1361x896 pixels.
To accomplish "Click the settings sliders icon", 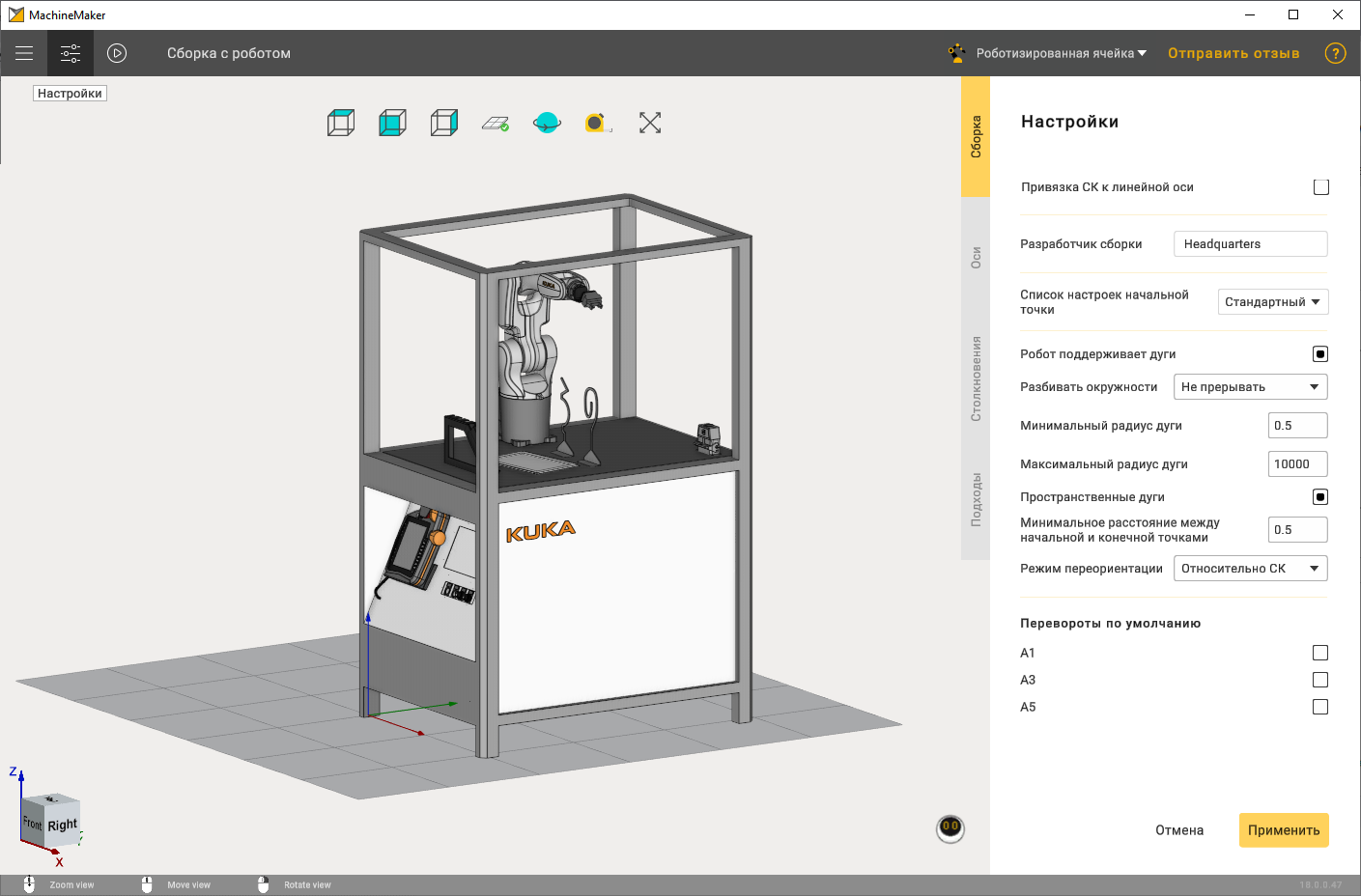I will coord(71,53).
